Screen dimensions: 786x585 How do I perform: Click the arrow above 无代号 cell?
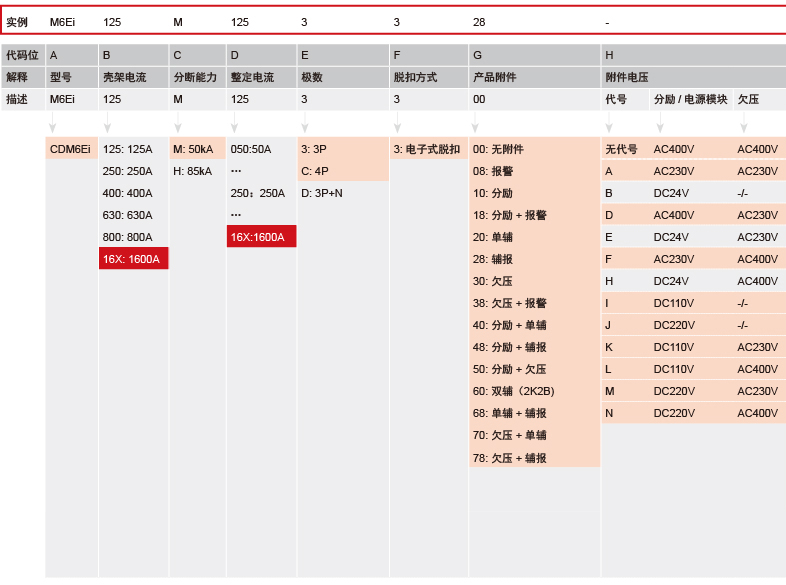pyautogui.click(x=608, y=124)
